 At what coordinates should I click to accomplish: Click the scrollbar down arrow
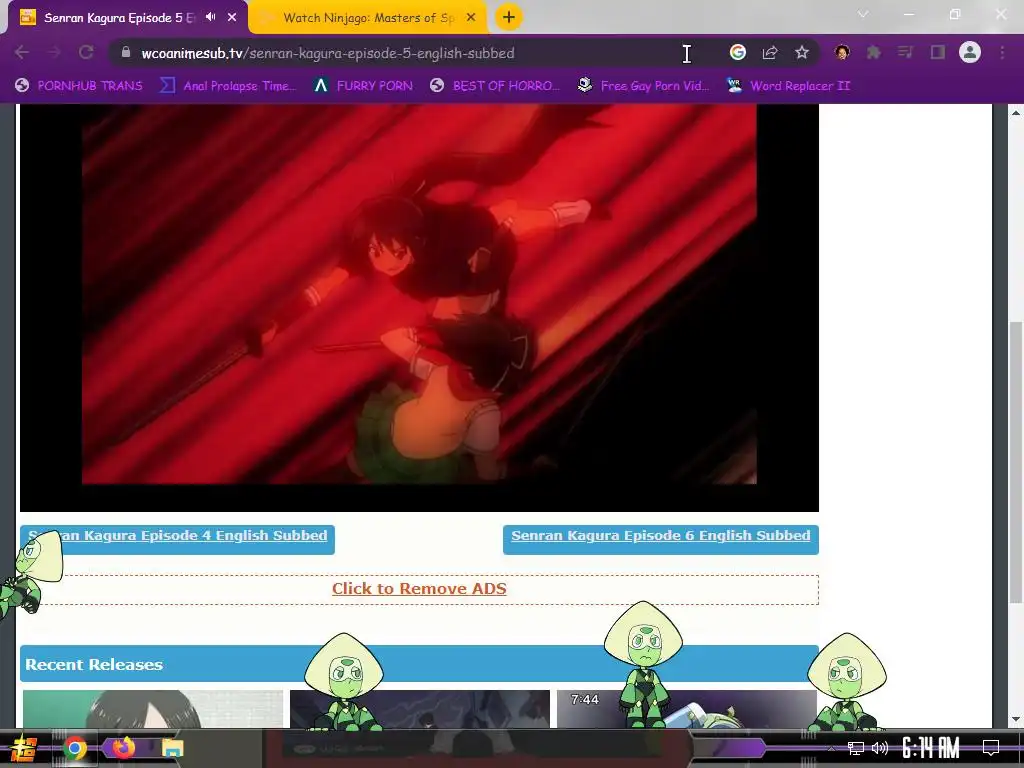(1016, 720)
